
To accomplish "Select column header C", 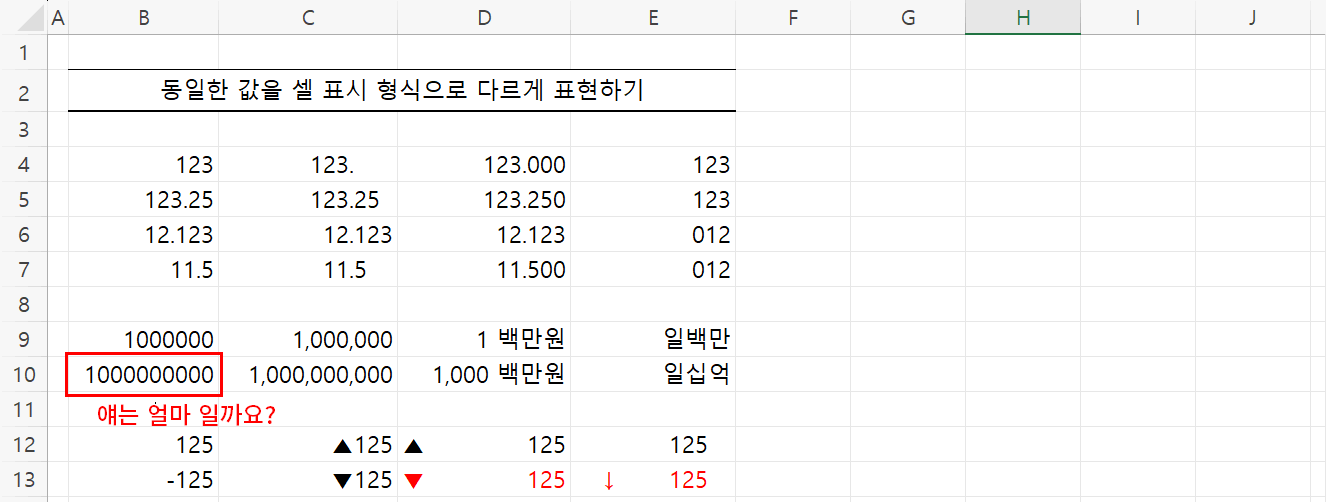I will [x=308, y=17].
